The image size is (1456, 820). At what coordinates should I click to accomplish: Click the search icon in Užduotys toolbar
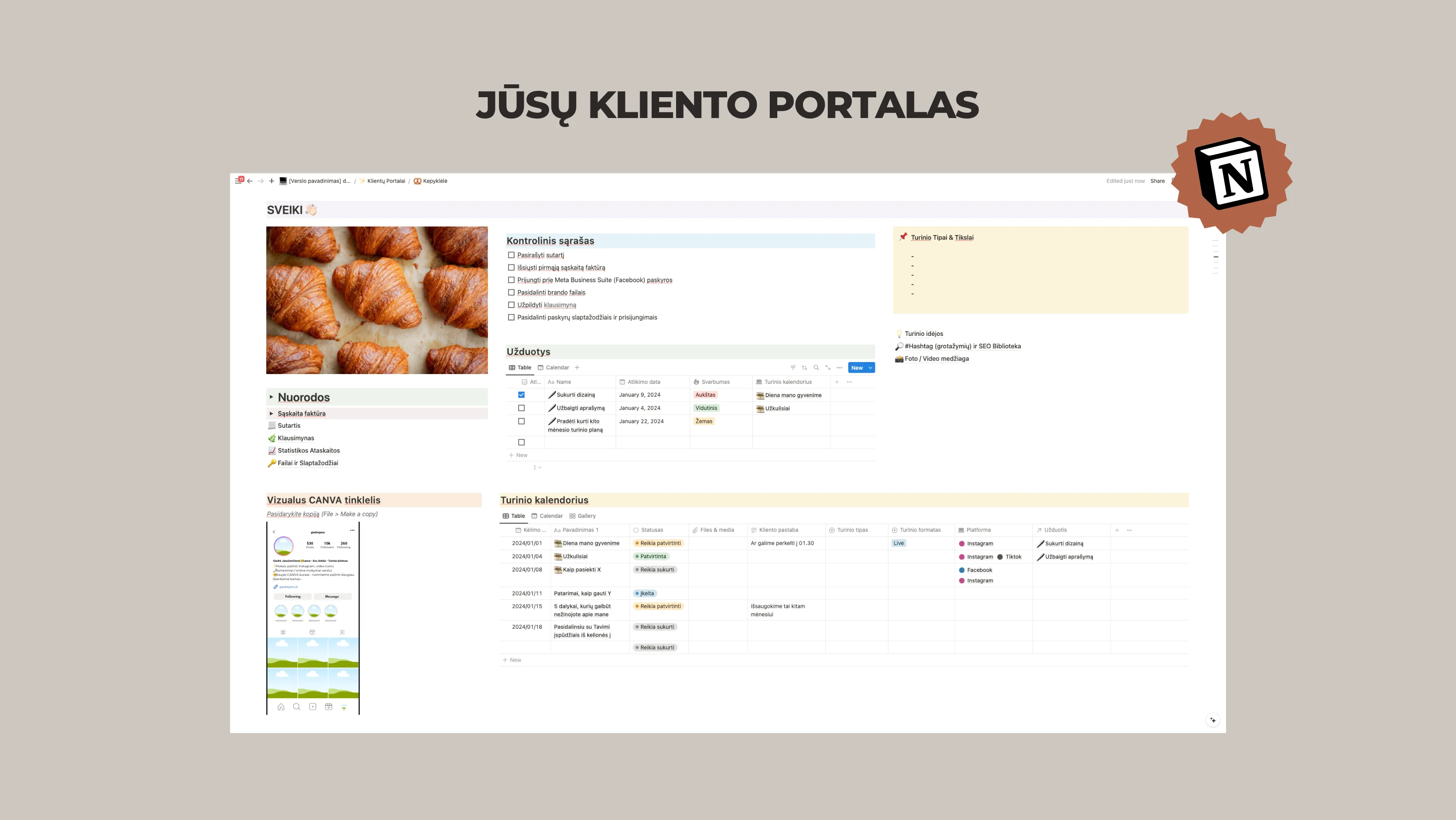click(x=816, y=368)
